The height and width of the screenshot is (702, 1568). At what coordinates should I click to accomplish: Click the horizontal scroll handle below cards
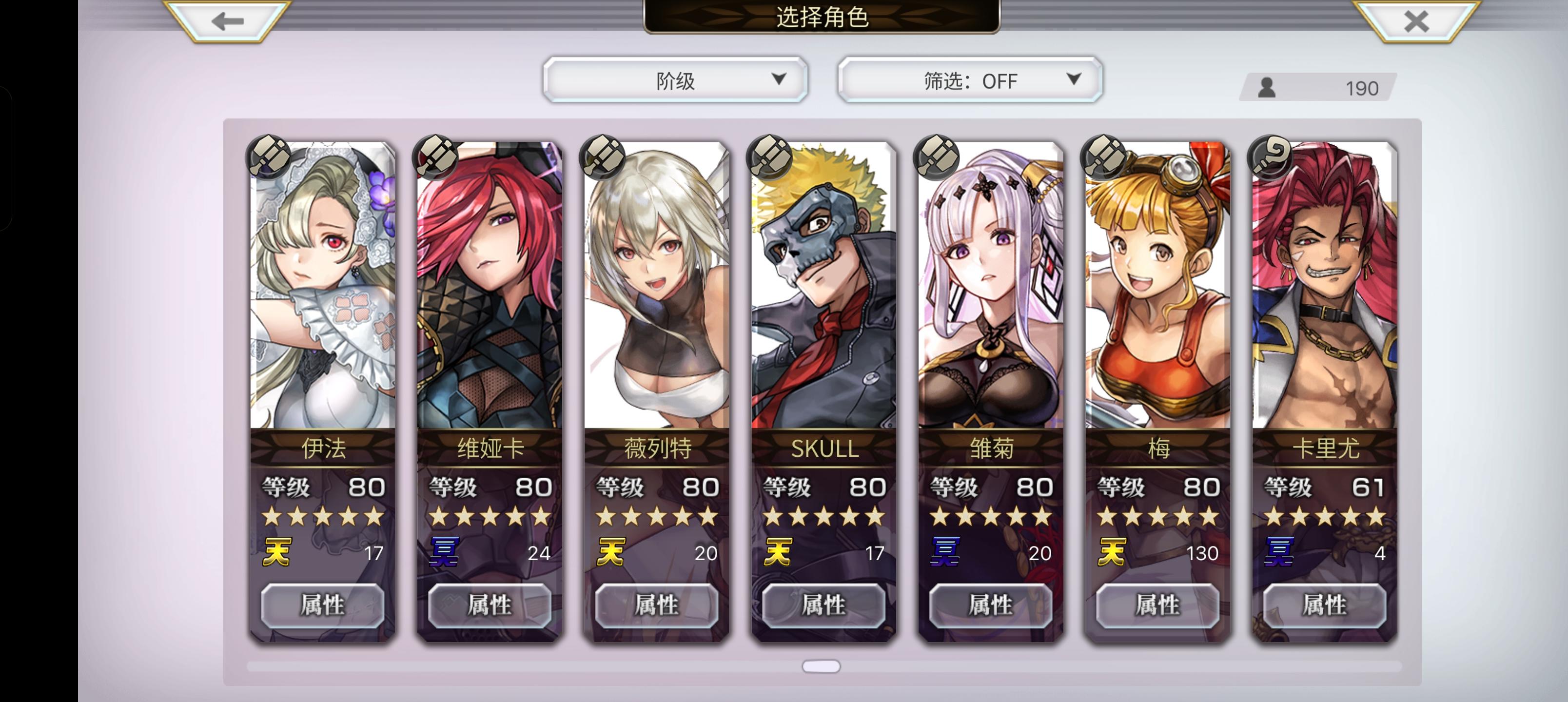coord(821,667)
